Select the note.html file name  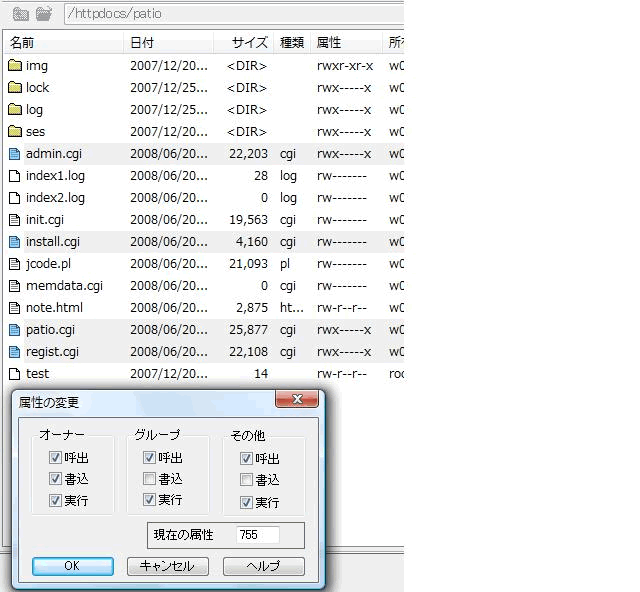[x=54, y=308]
